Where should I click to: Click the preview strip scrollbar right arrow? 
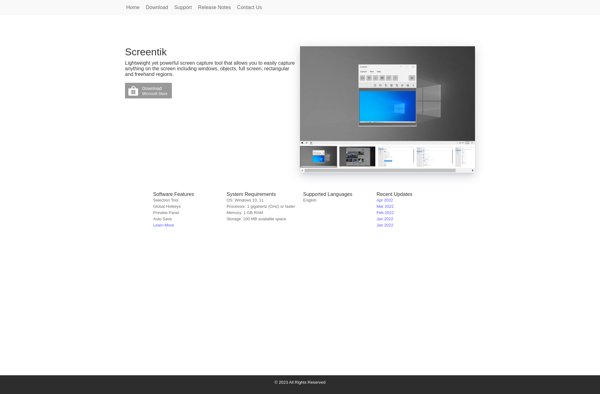(x=473, y=171)
